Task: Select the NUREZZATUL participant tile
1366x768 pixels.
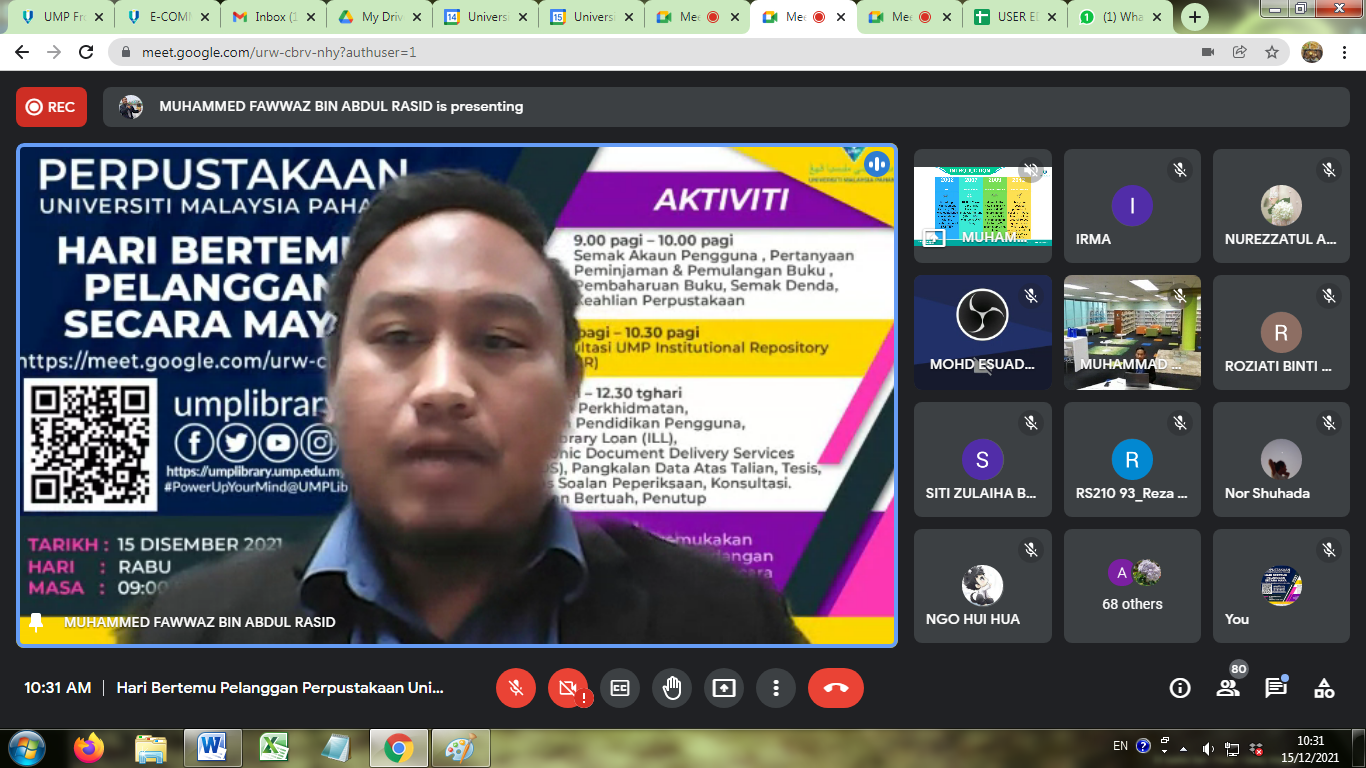Action: point(1281,206)
